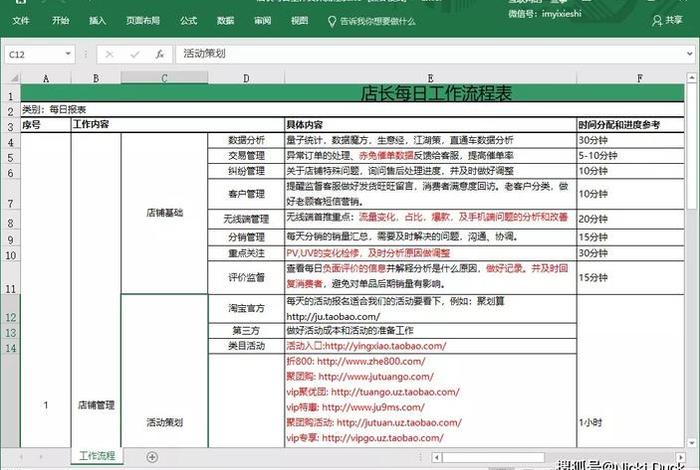The width and height of the screenshot is (700, 470).
Task: Click the confirm entry checkmark icon
Action: point(134,54)
